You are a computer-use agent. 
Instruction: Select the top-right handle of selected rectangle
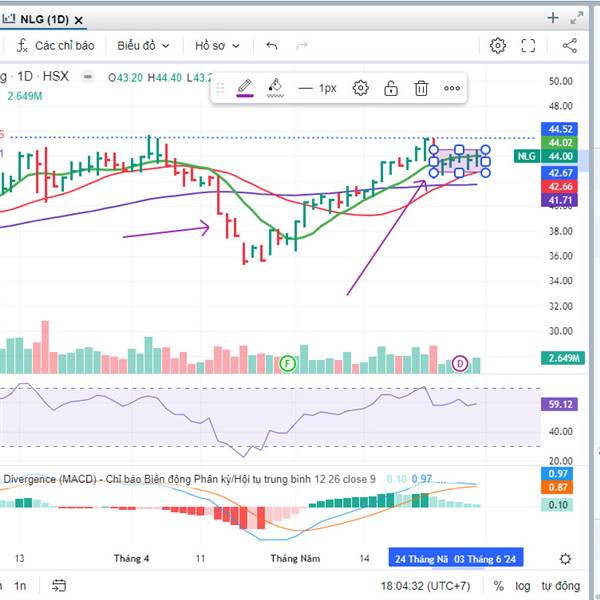point(485,150)
